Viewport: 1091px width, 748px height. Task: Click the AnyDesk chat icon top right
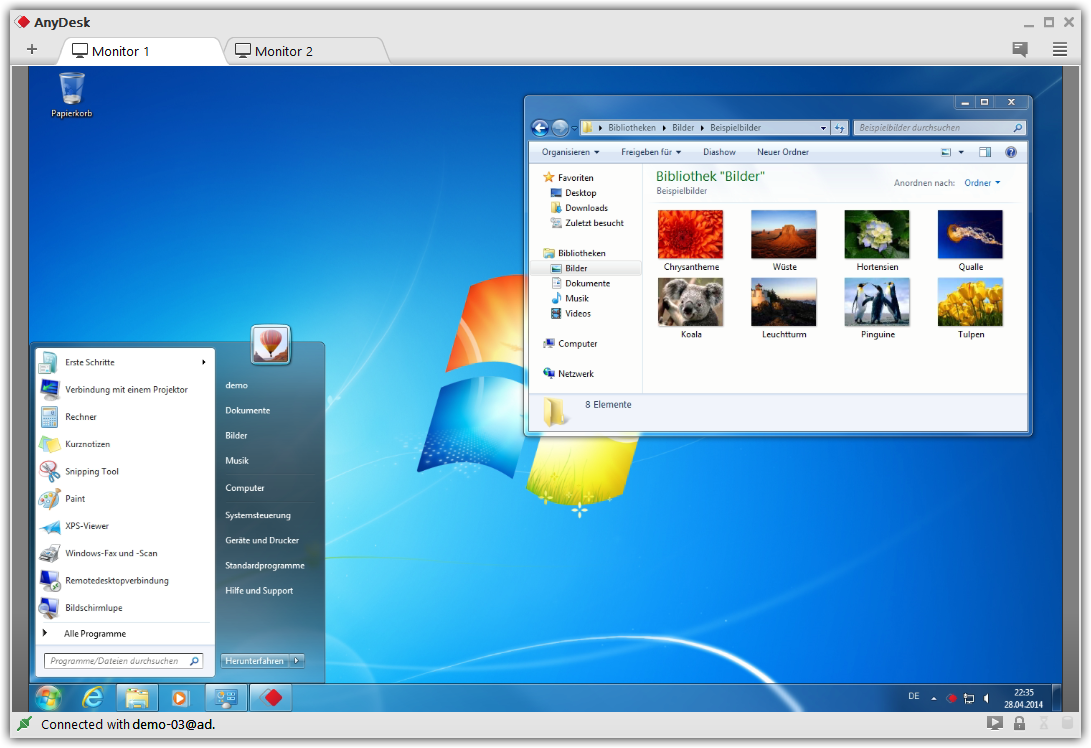coord(1019,48)
